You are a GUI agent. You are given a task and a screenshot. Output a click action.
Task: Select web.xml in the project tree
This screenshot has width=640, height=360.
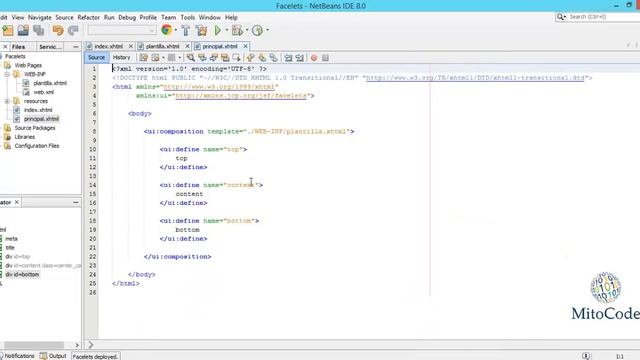(x=44, y=92)
